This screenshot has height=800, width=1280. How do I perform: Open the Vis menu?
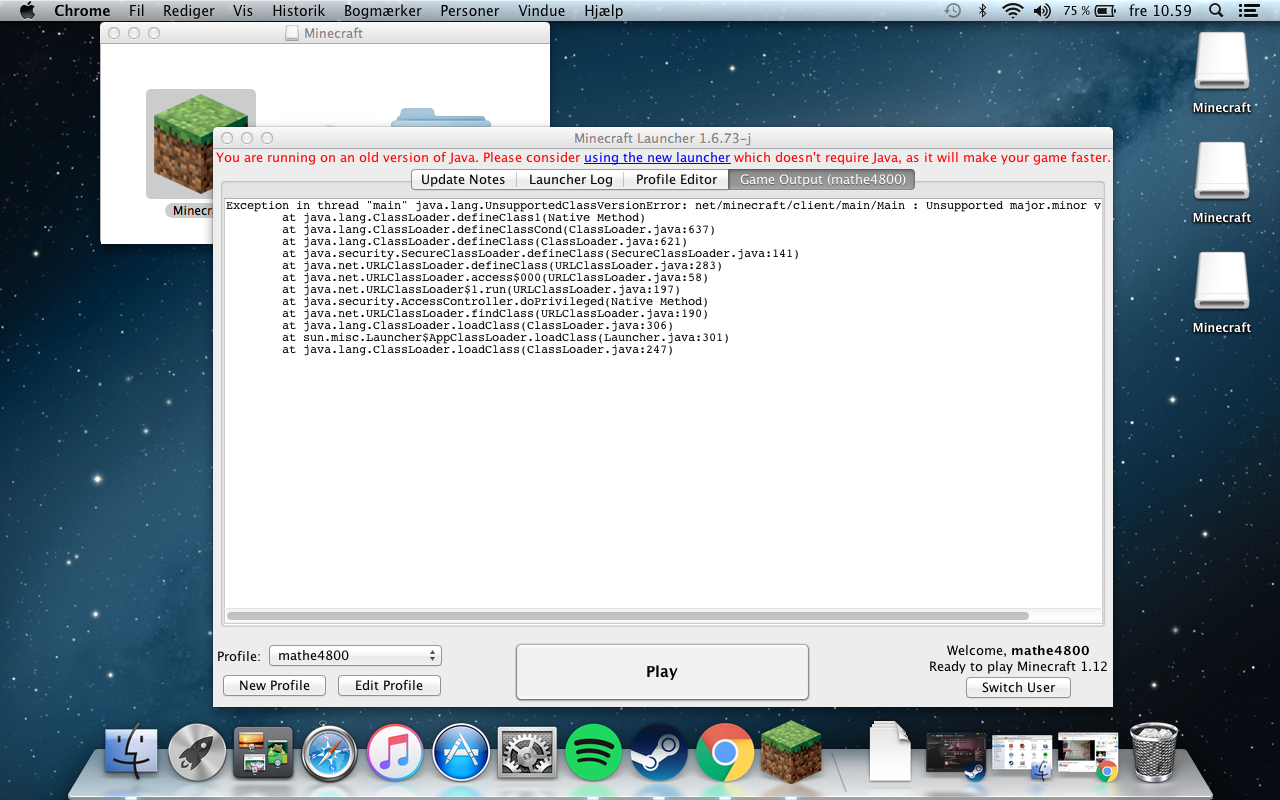pyautogui.click(x=243, y=11)
